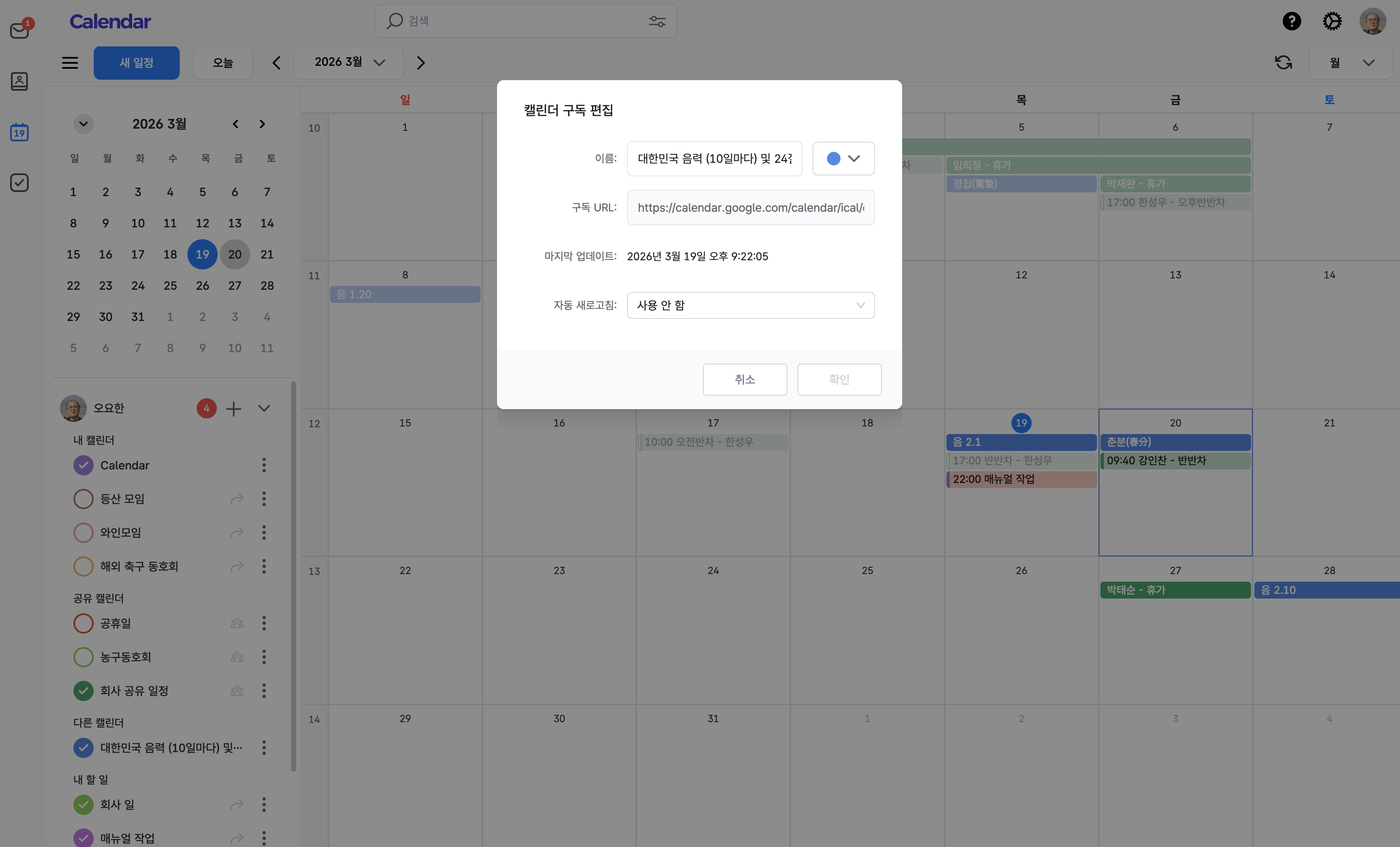The height and width of the screenshot is (847, 1400).
Task: Open the mail icon in left sidebar
Action: pos(20,30)
